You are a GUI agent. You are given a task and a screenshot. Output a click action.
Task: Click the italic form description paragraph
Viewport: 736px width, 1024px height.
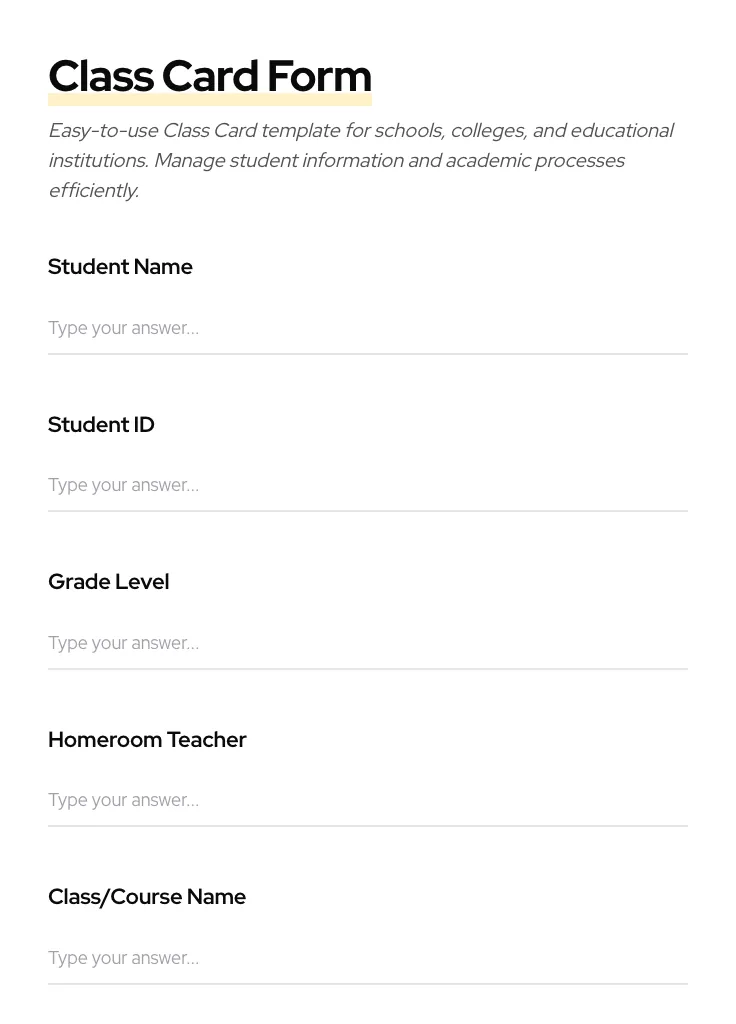coord(360,160)
